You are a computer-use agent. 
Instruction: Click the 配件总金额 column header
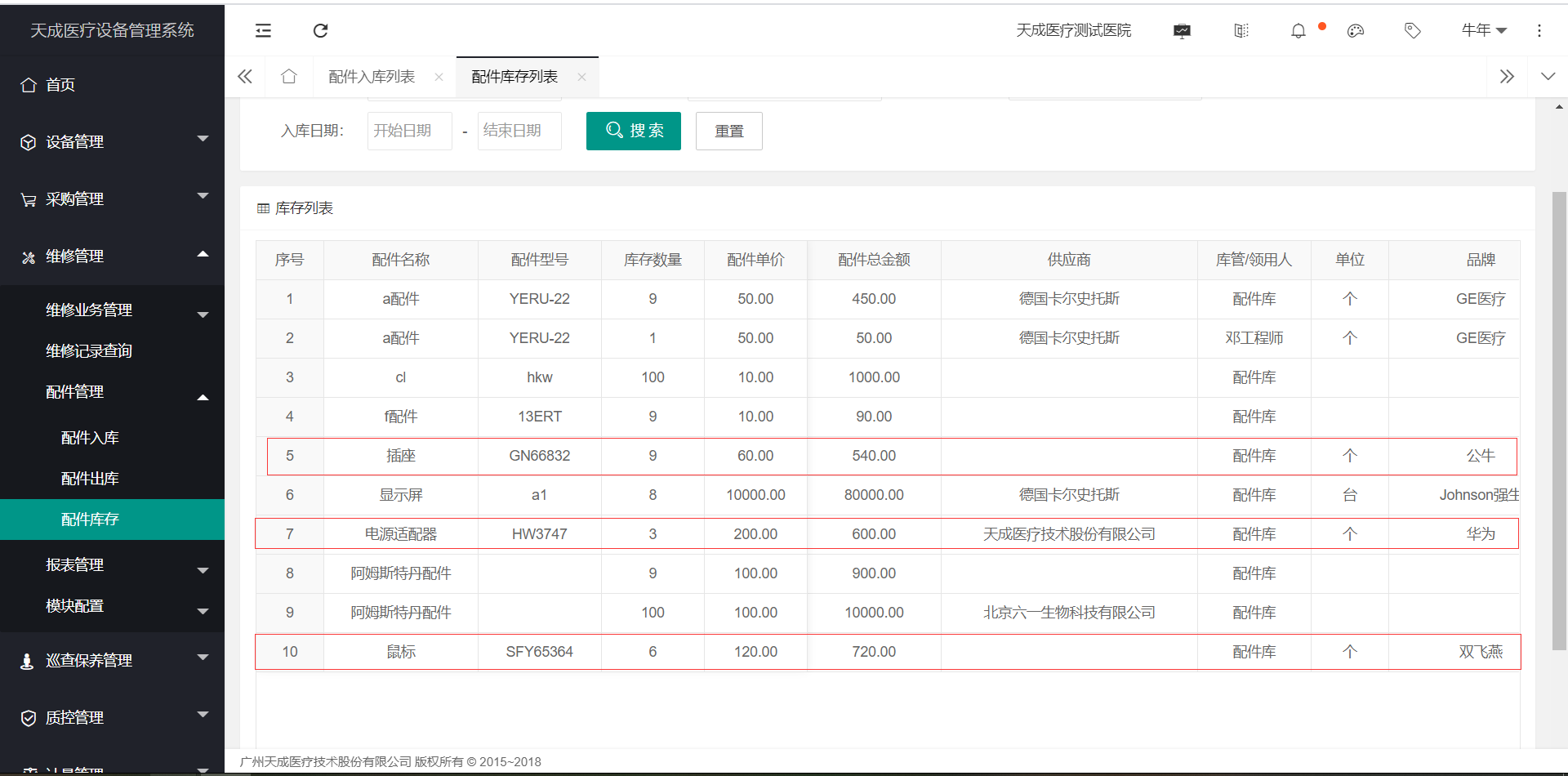874,260
